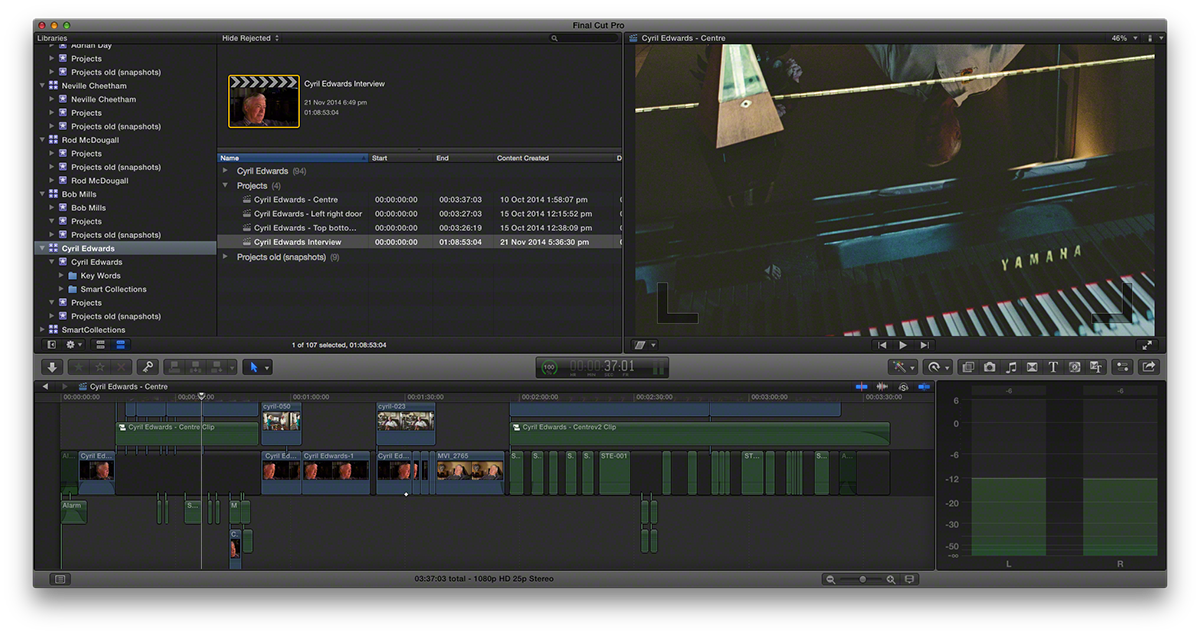Open the Retime speed menu
This screenshot has width=1200, height=635.
click(937, 367)
